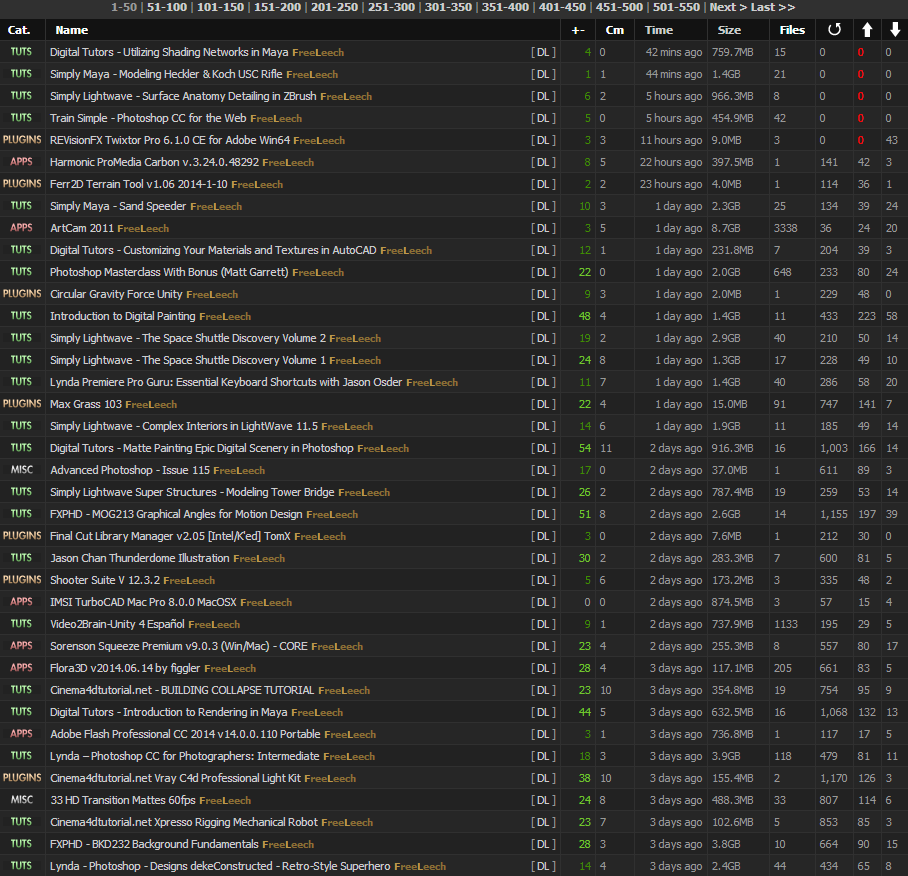Sort table by Time column header
Image resolution: width=908 pixels, height=876 pixels.
659,30
